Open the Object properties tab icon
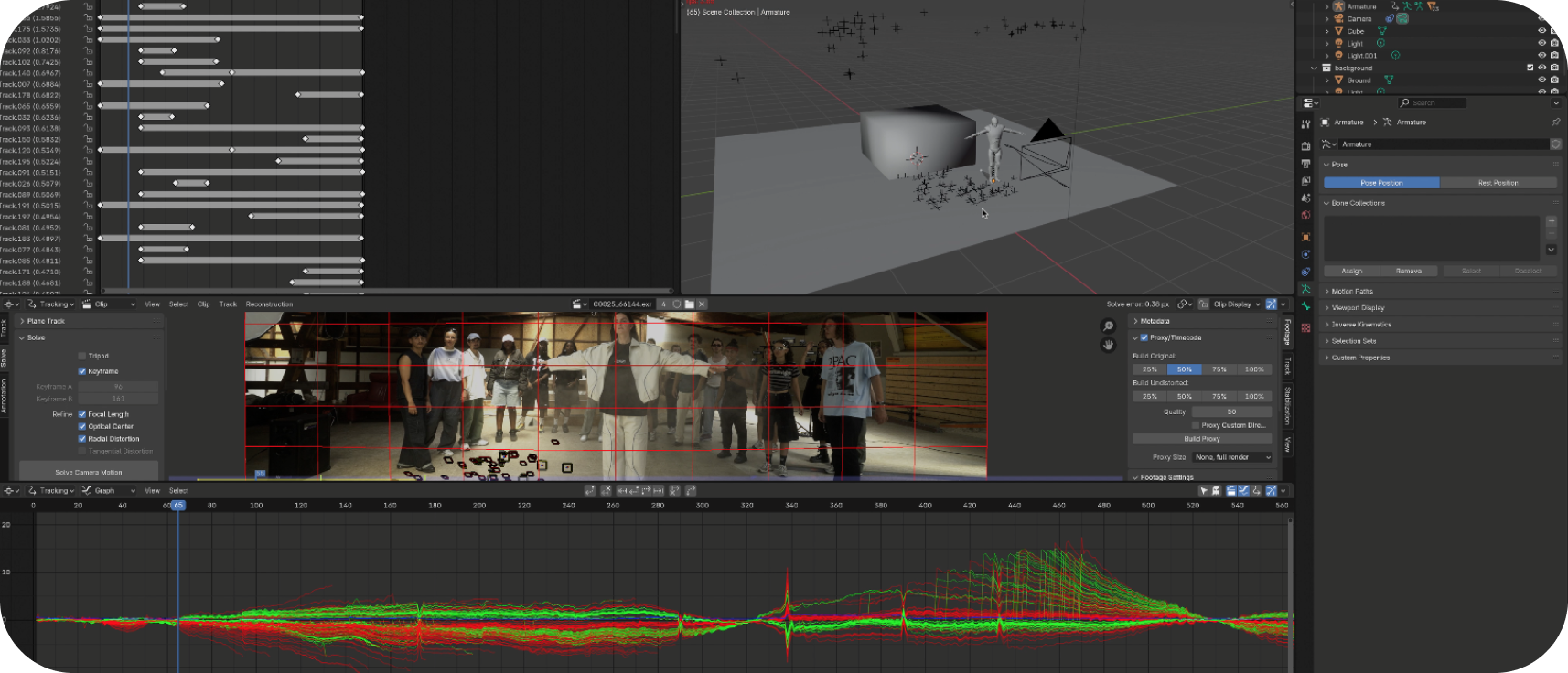 pyautogui.click(x=1305, y=237)
